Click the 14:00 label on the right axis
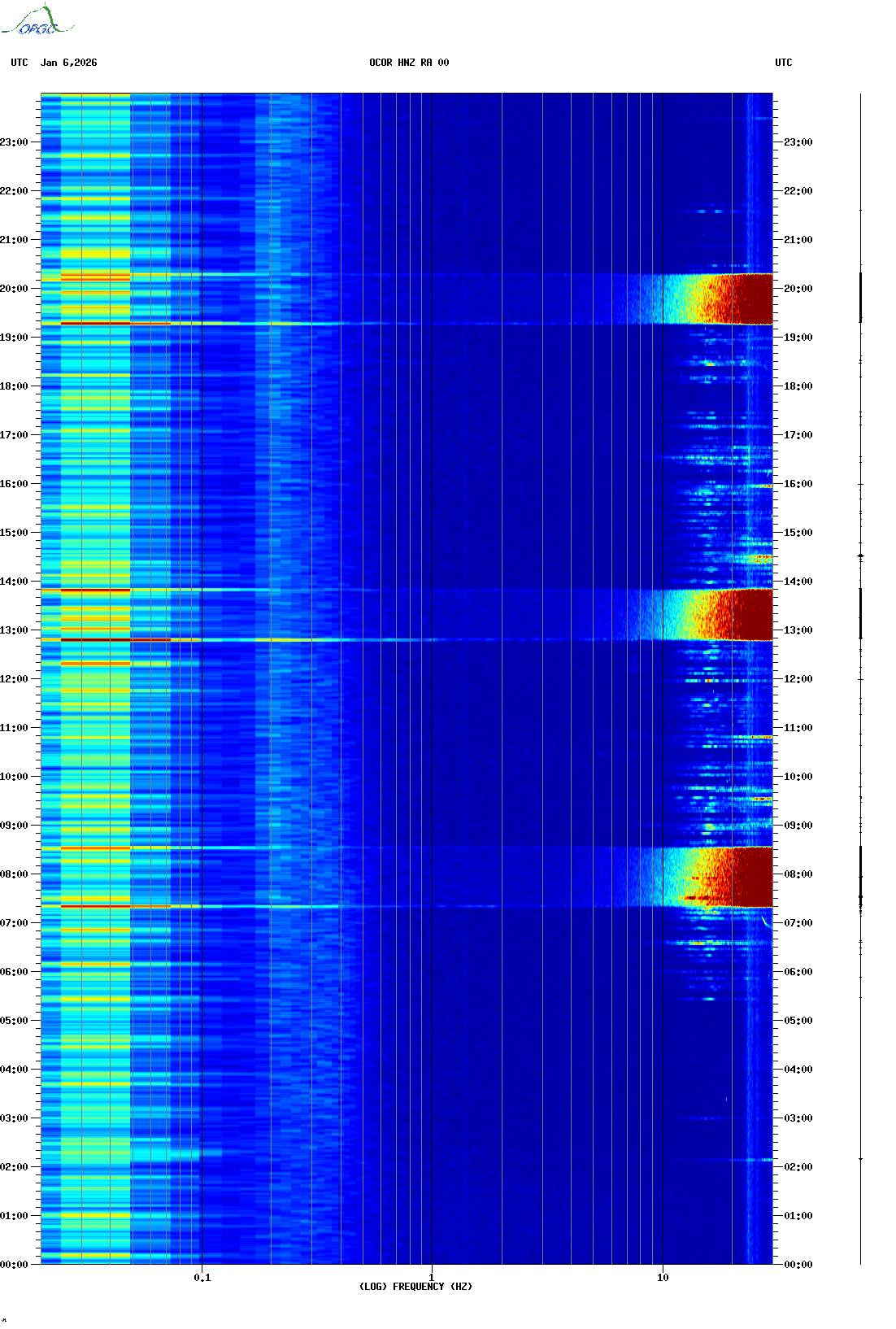Image resolution: width=896 pixels, height=1329 pixels. click(798, 582)
